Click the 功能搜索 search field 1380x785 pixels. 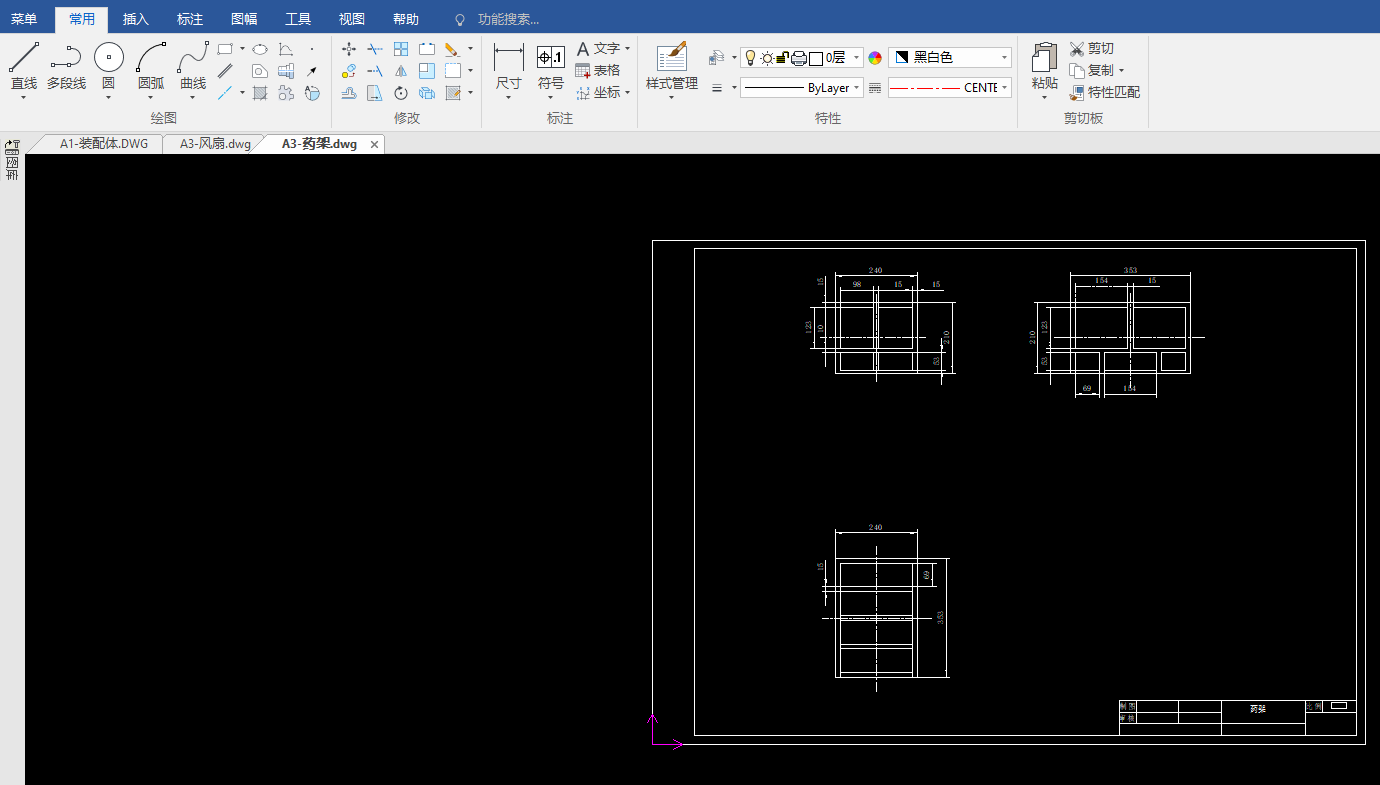click(x=509, y=19)
